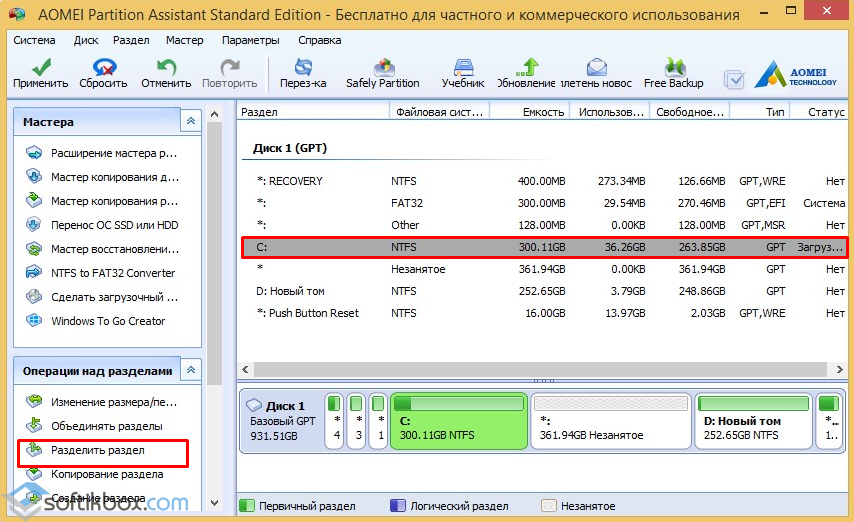This screenshot has height=522, width=854.
Task: Open NTFS to FAT32 Converter wizard
Action: pos(112,273)
